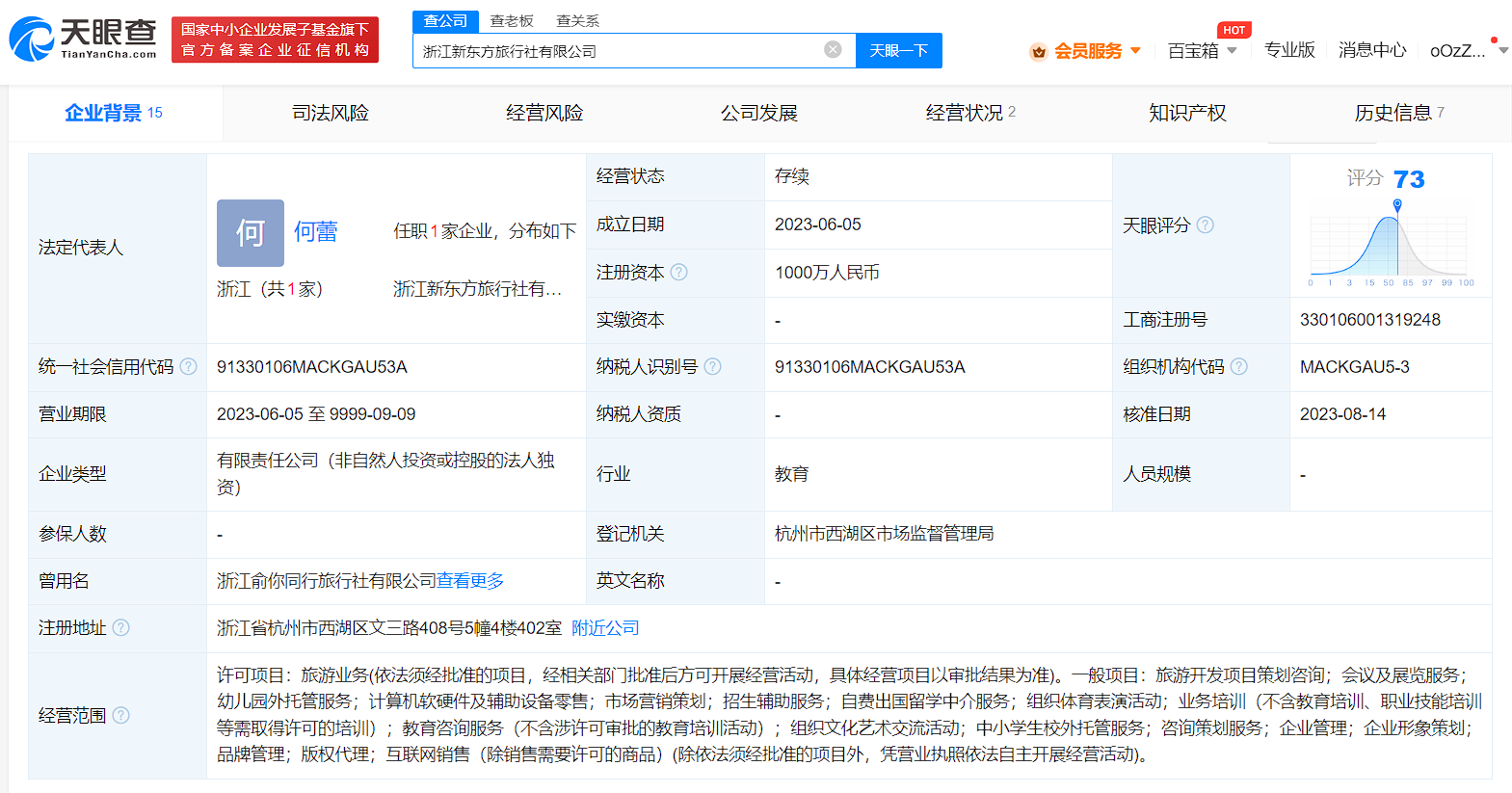Click the credit code 91330106MACKGAU53A under 统一社会信用代码
The height and width of the screenshot is (793, 1512).
click(x=312, y=366)
